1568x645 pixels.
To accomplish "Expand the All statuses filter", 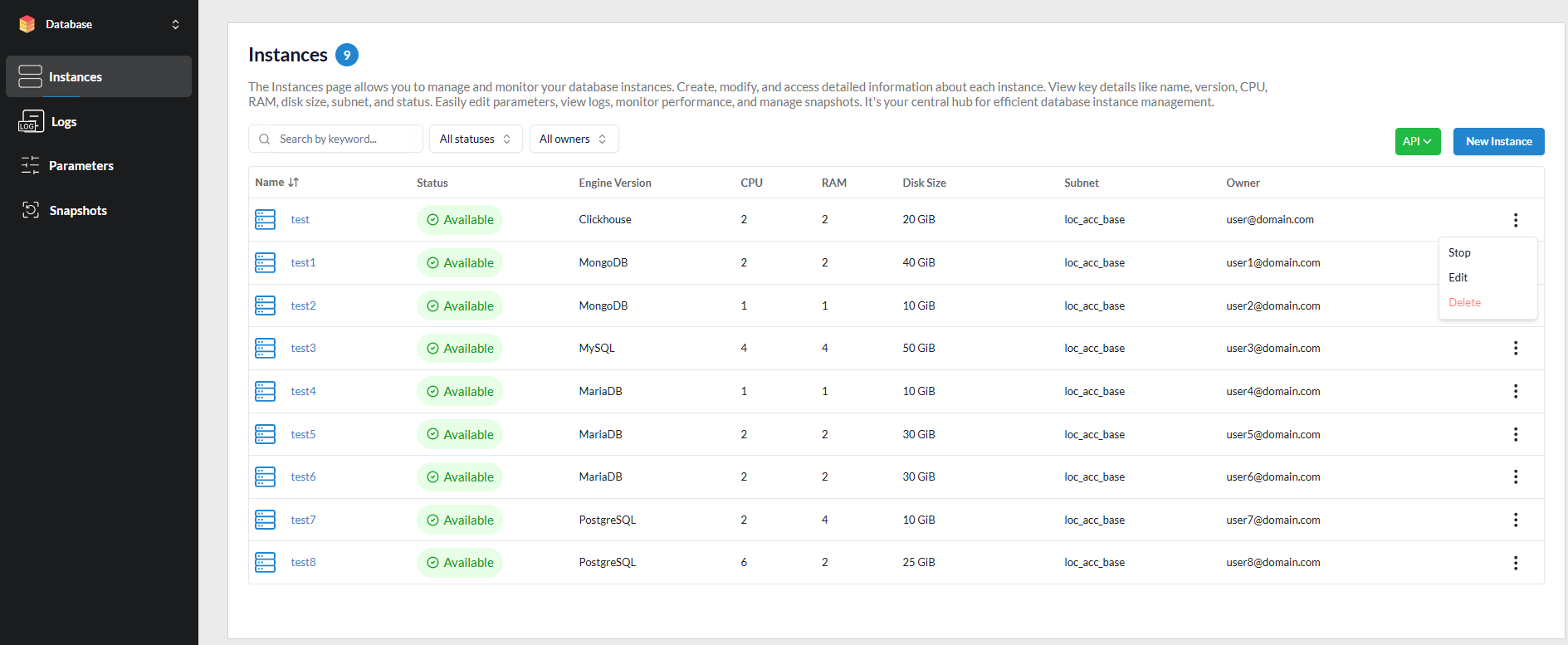I will (x=475, y=139).
